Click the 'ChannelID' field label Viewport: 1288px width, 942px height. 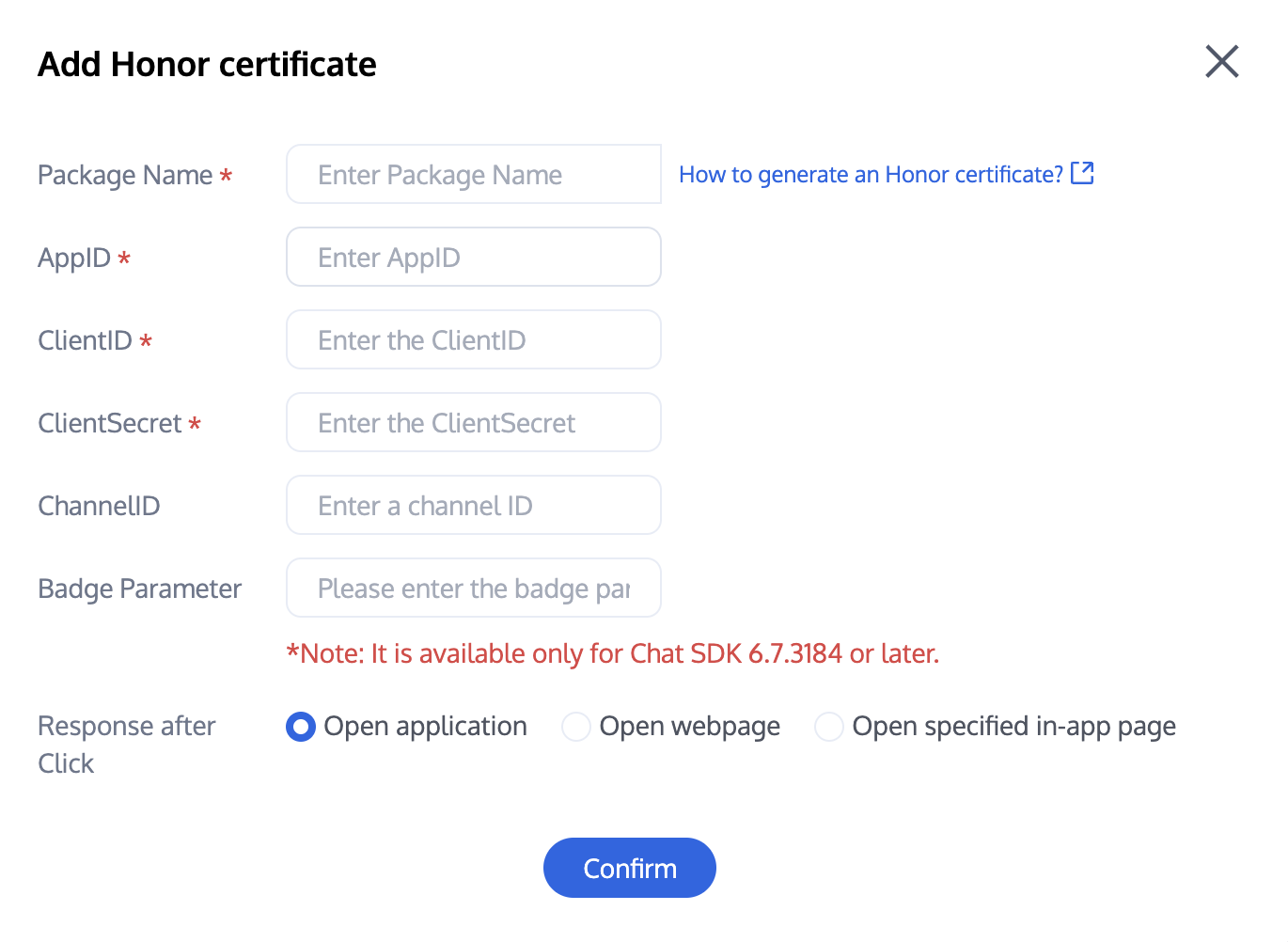(99, 507)
